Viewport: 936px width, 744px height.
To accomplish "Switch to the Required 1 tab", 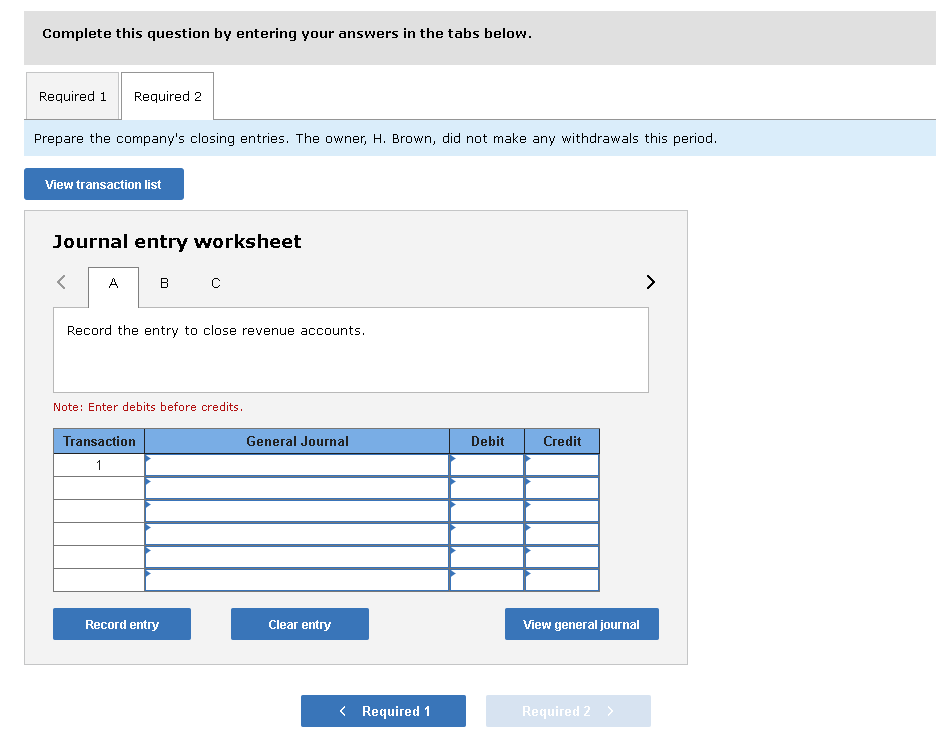I will [x=72, y=96].
